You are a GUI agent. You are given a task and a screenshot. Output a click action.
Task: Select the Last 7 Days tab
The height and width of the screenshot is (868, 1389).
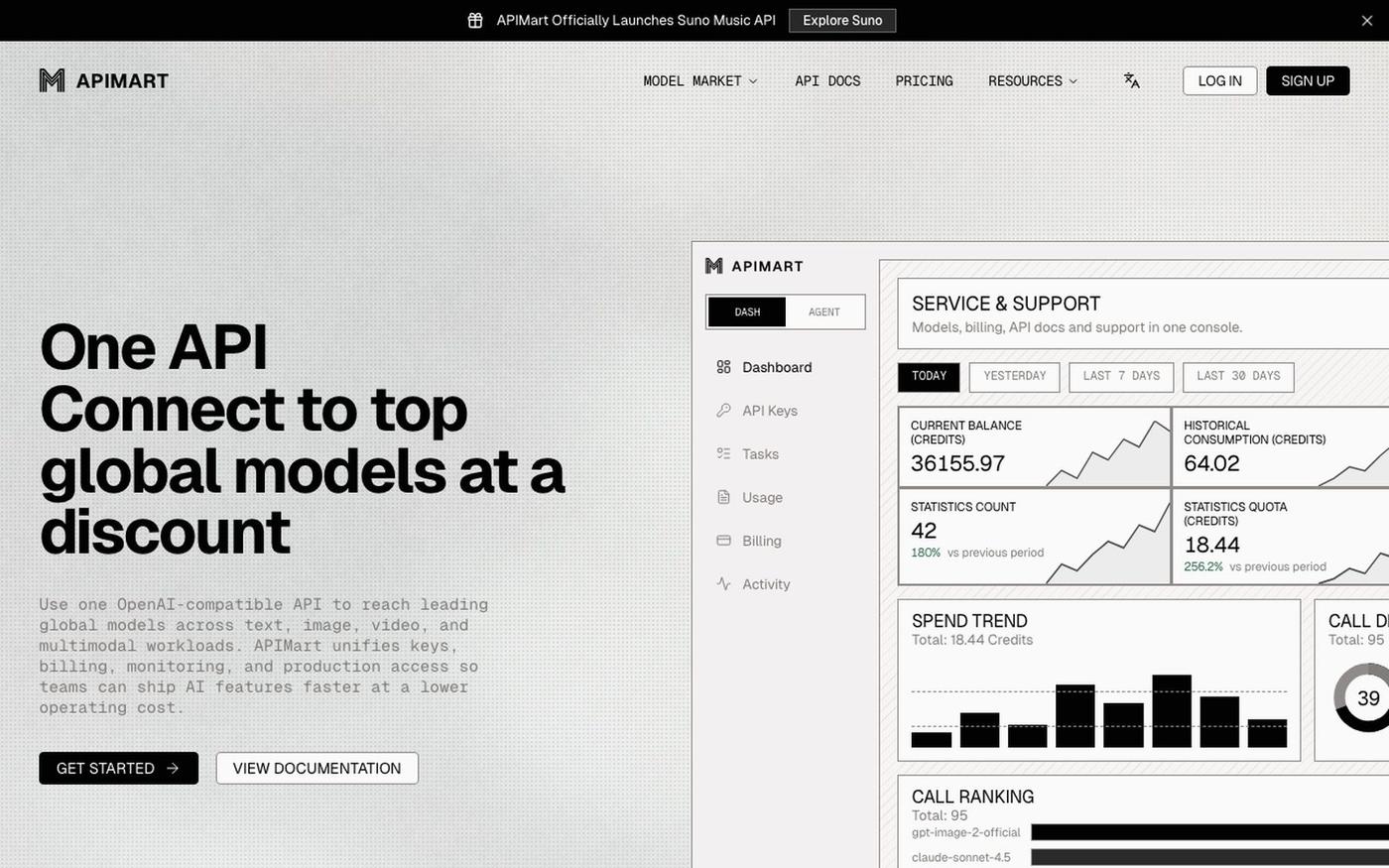tap(1121, 376)
